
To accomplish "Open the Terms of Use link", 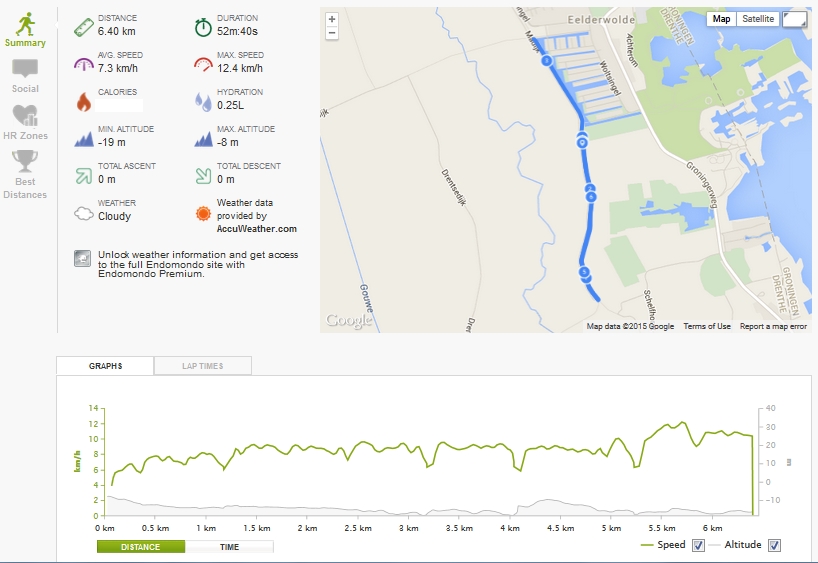I will click(707, 326).
